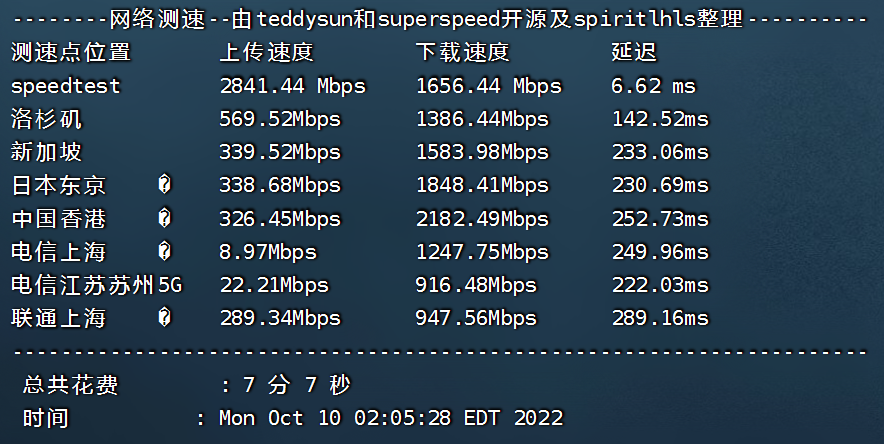Viewport: 884px width, 444px height.
Task: Click the 6.62 ms latency value
Action: point(653,86)
